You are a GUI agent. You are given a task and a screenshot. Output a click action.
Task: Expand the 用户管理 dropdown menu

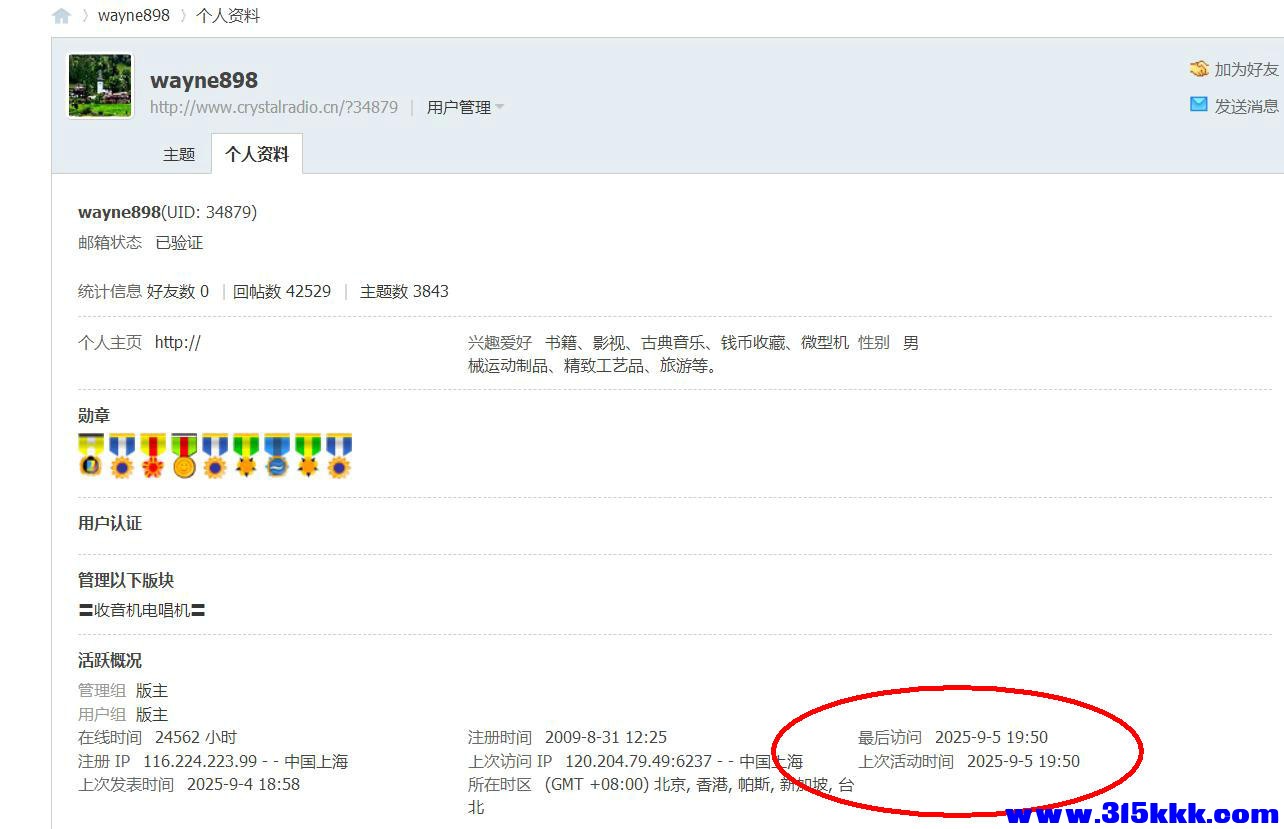465,107
